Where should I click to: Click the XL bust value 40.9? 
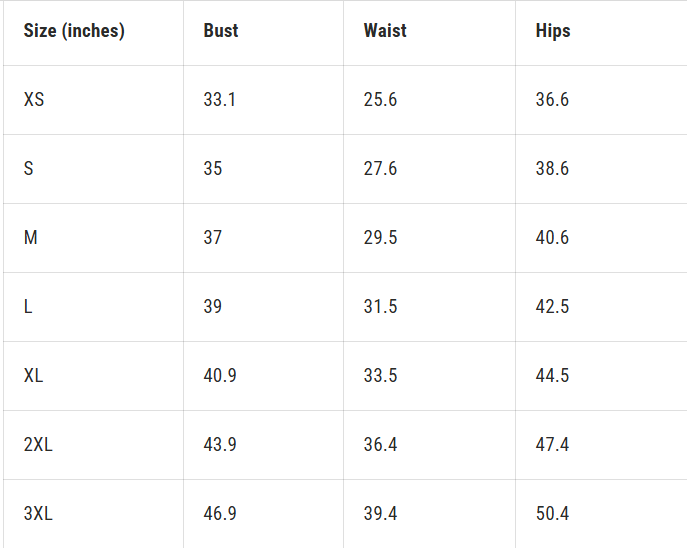(x=220, y=376)
